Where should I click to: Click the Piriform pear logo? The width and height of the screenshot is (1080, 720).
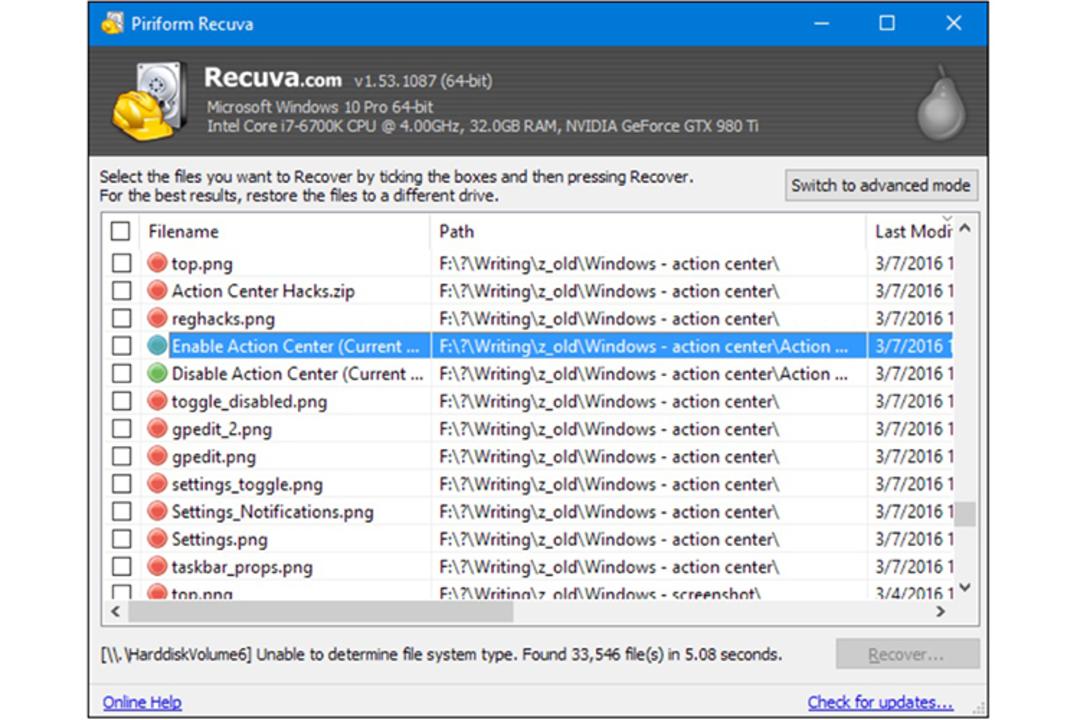[x=942, y=103]
